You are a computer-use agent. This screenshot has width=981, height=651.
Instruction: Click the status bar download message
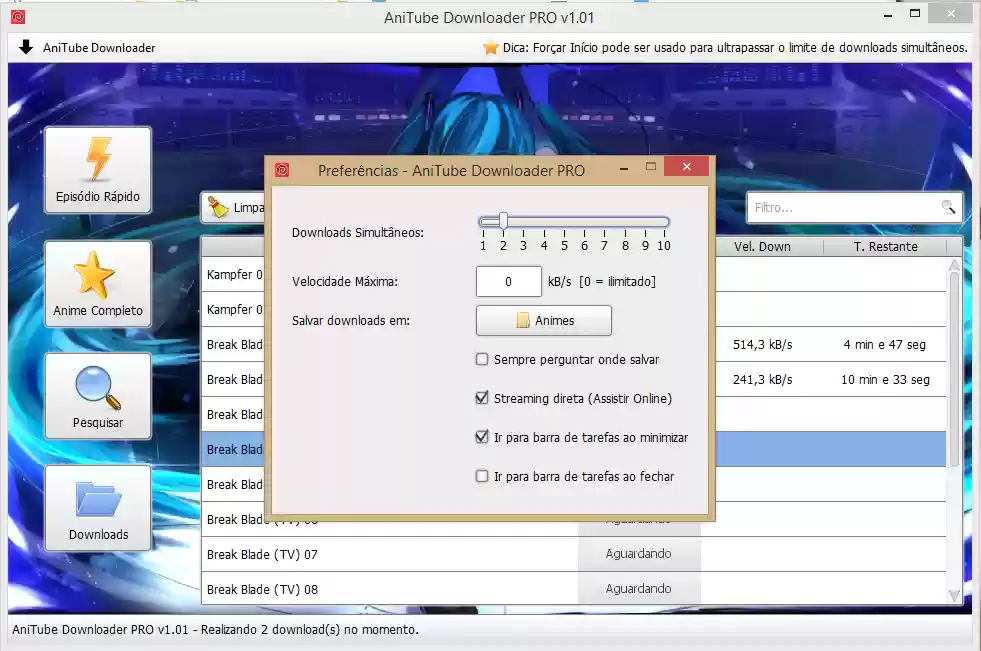tap(215, 629)
